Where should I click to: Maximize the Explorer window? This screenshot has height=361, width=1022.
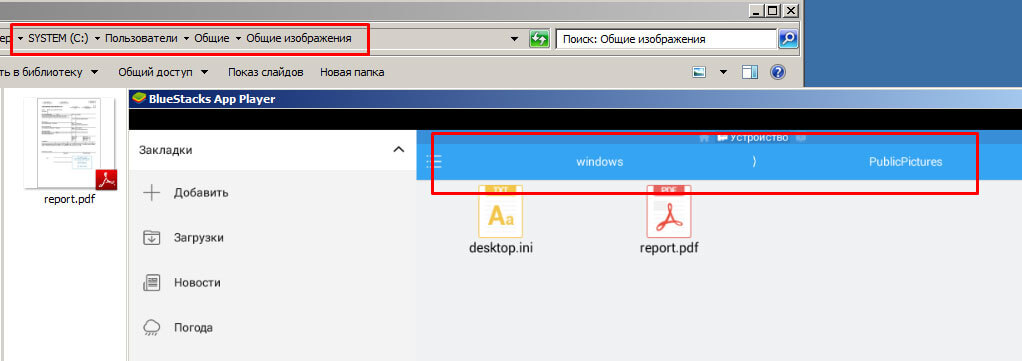click(772, 10)
